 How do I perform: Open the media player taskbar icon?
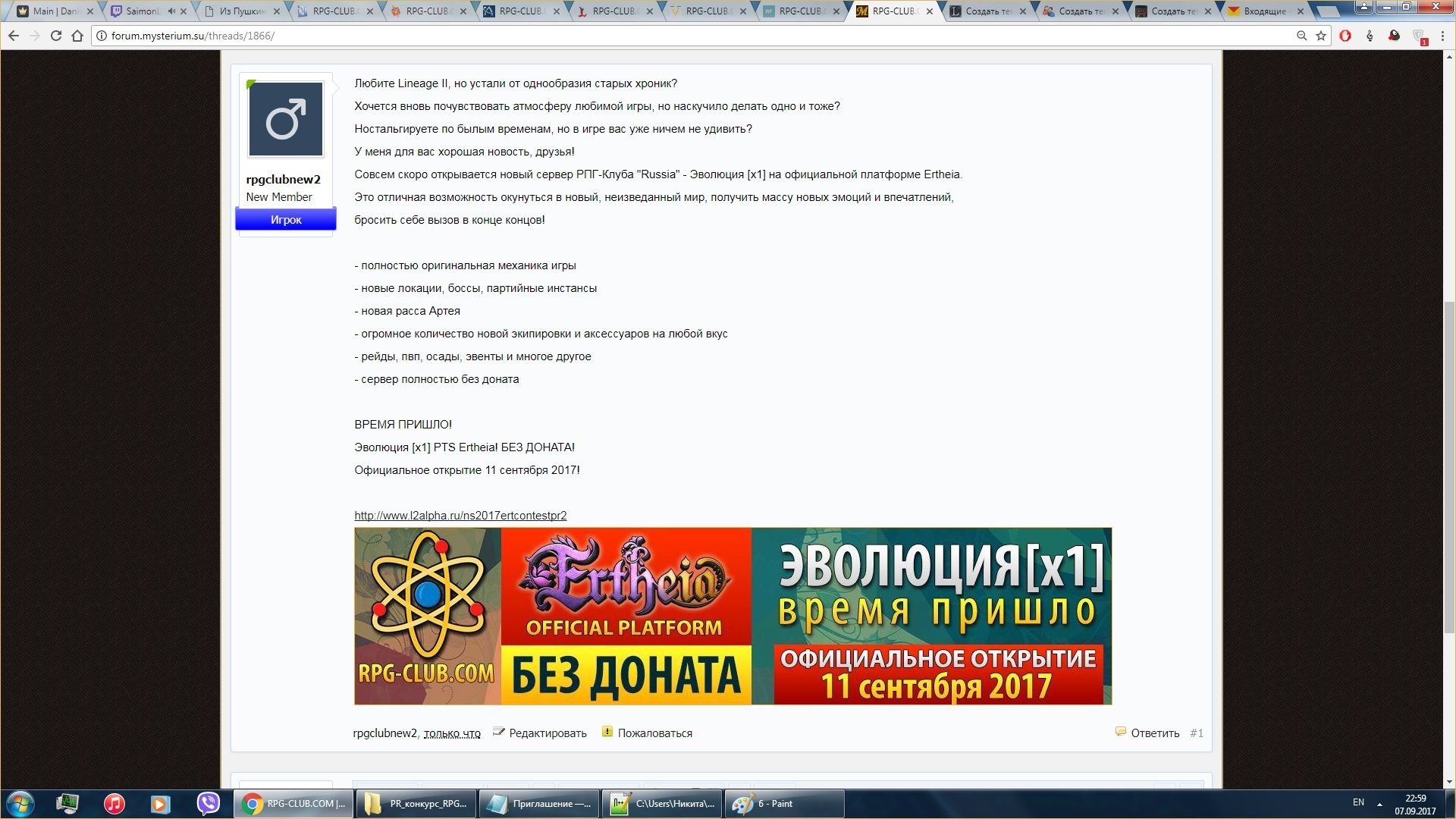(x=160, y=804)
